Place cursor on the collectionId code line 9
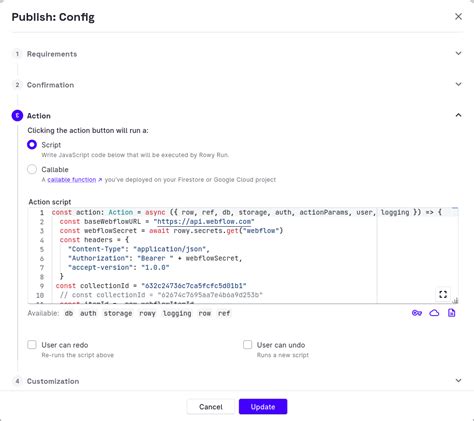This screenshot has width=474, height=421. 151,286
